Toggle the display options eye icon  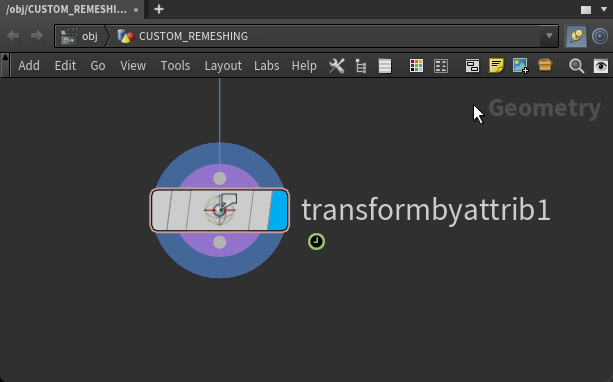click(x=601, y=66)
